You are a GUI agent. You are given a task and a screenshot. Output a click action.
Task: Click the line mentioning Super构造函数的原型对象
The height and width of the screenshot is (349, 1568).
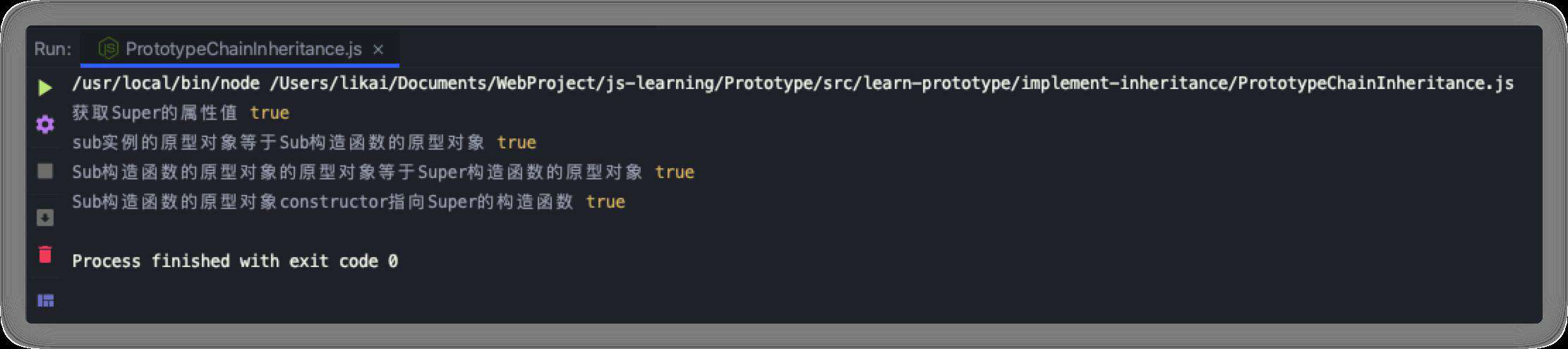click(383, 172)
